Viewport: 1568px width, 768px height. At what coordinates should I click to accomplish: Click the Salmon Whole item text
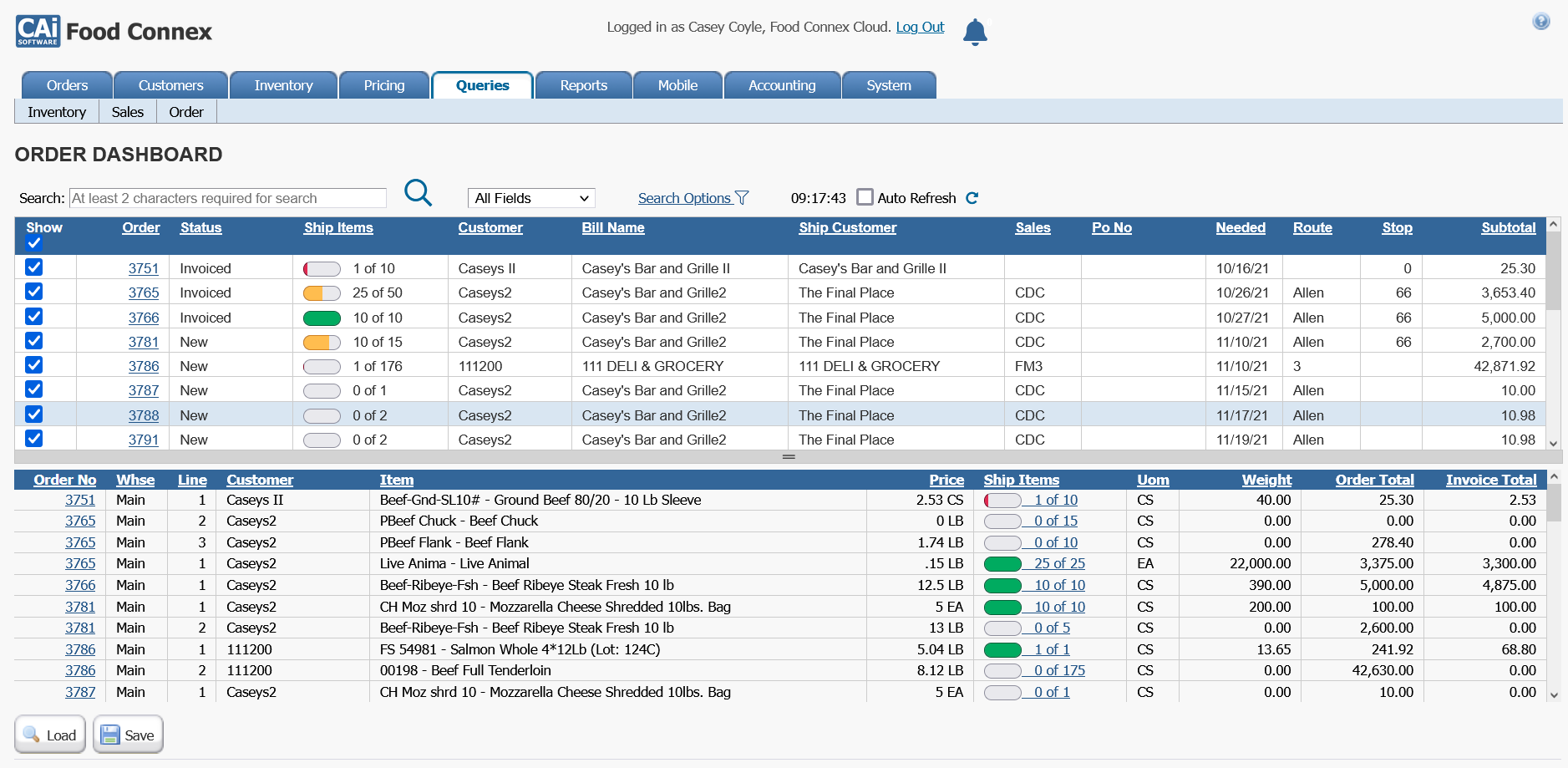(x=520, y=649)
